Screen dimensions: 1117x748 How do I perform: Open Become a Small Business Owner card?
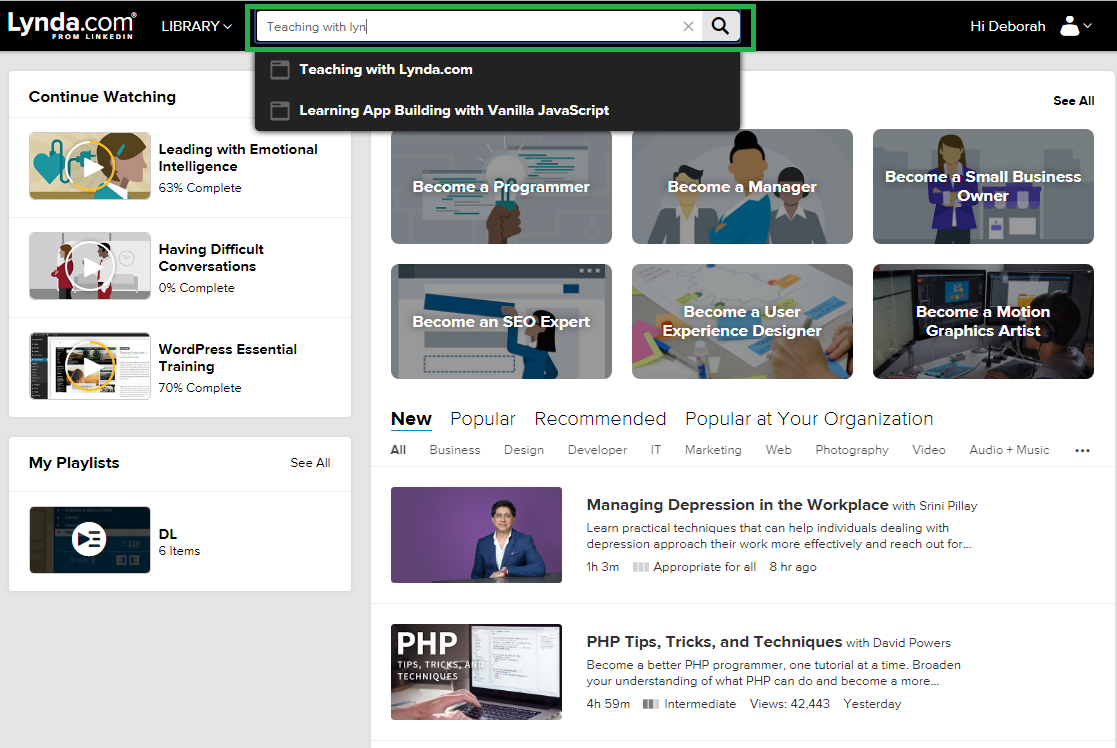[x=983, y=187]
